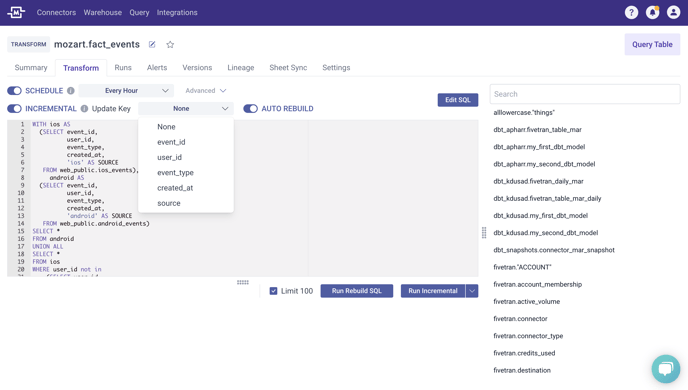Switch to the Lineage tab
The width and height of the screenshot is (688, 390).
(x=240, y=68)
